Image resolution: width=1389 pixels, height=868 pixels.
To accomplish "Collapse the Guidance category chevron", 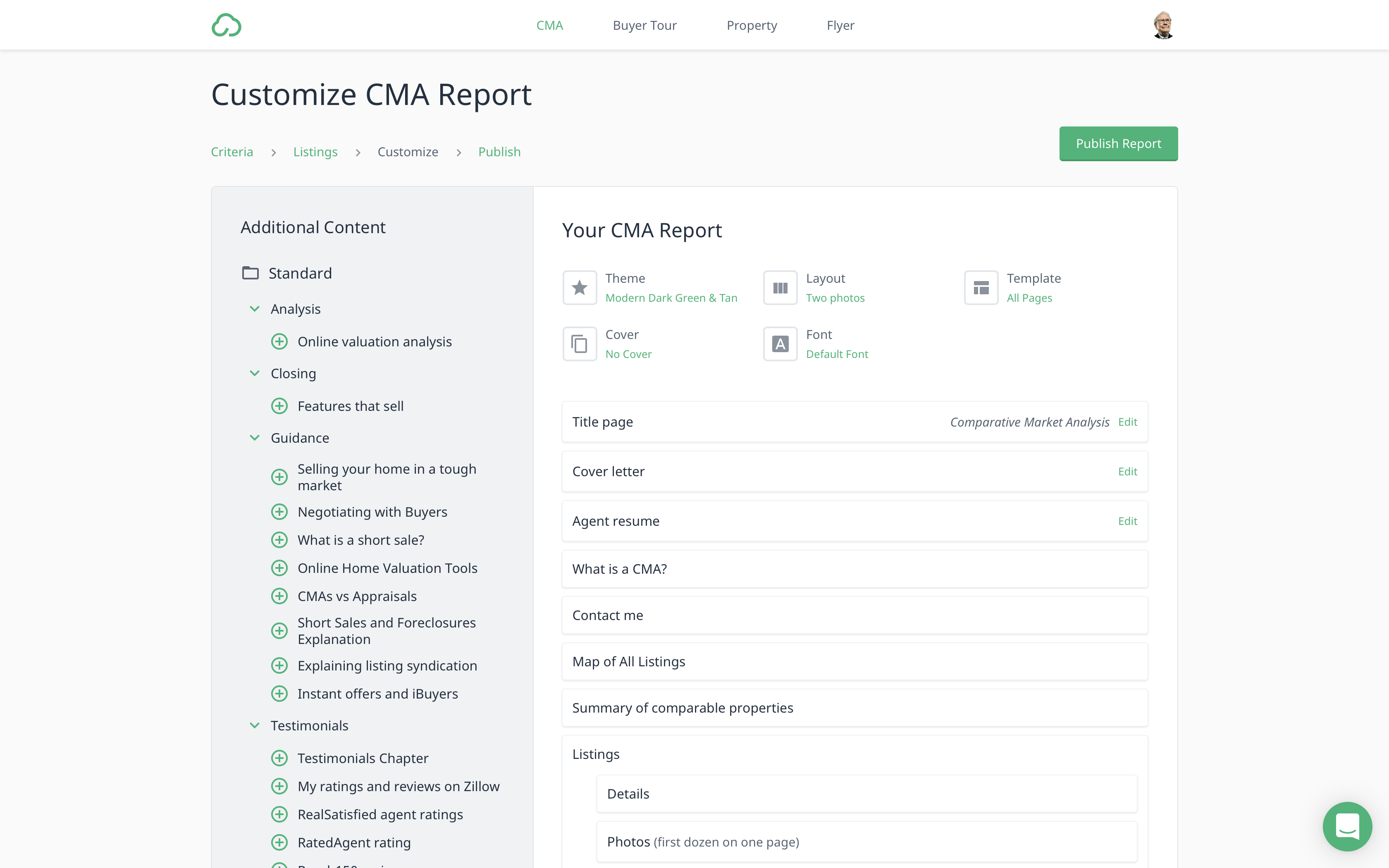I will pyautogui.click(x=255, y=438).
